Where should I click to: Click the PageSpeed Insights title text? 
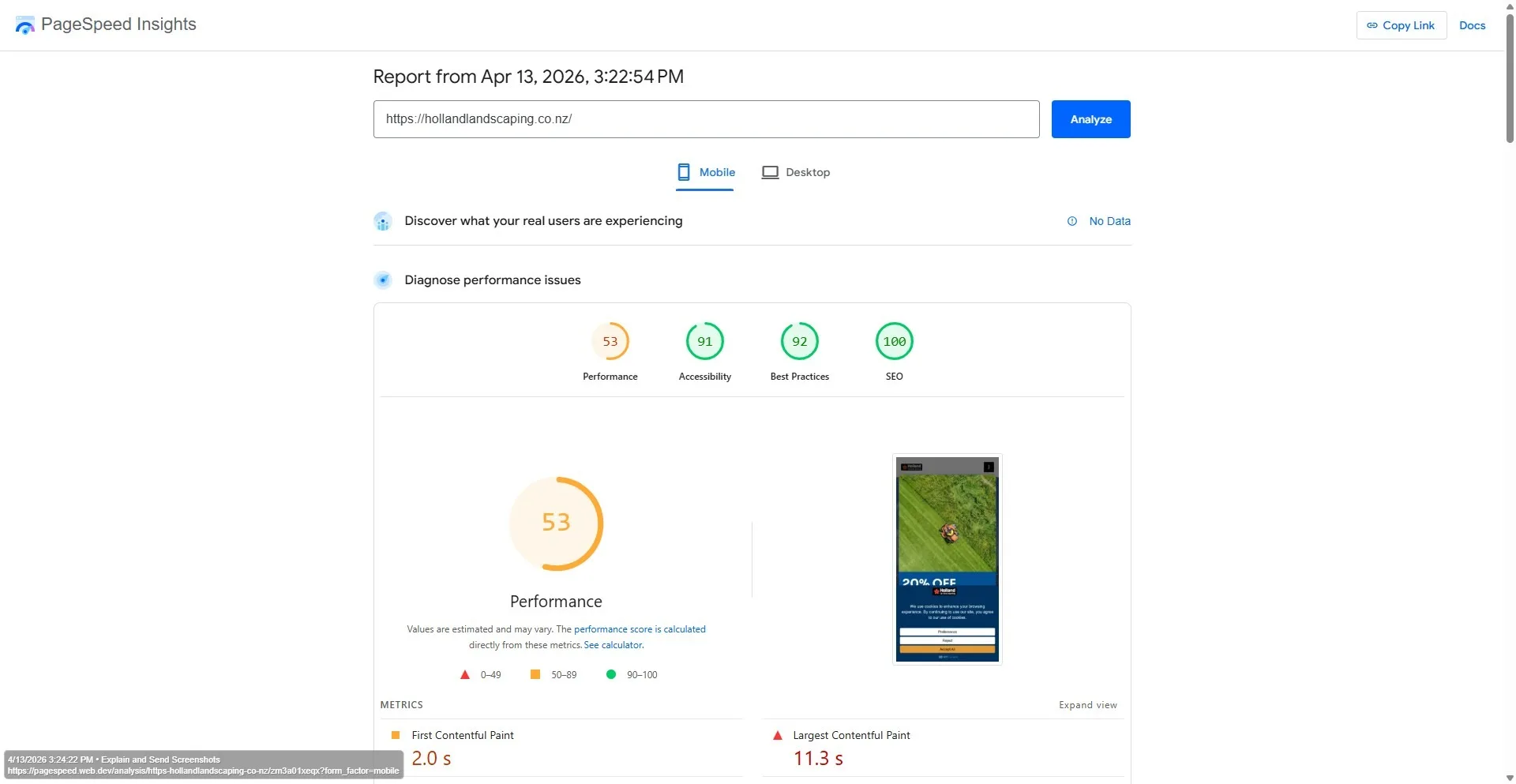(x=118, y=24)
